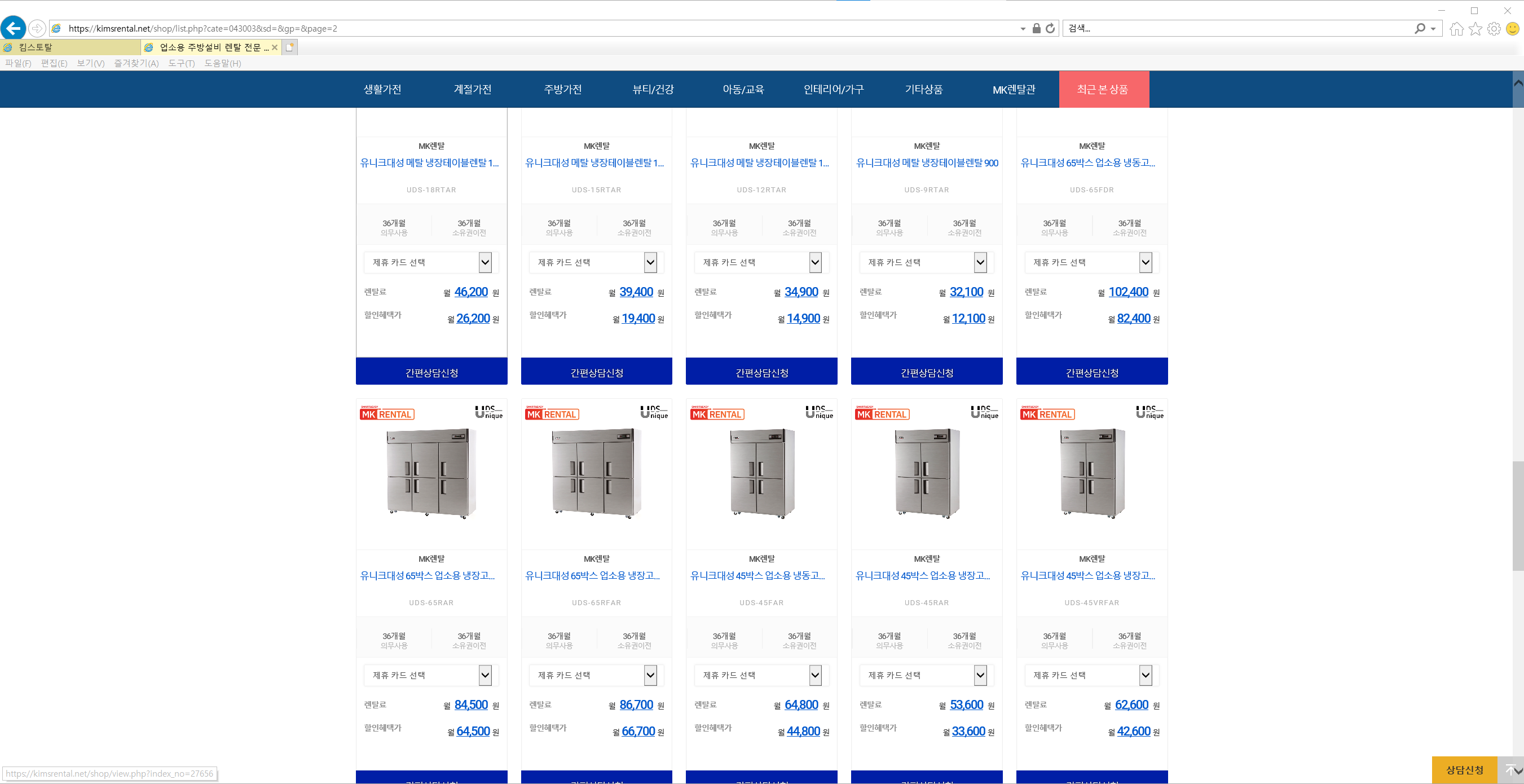1524x784 pixels.
Task: Expand the search provider dropdown arrow
Action: 1433,28
